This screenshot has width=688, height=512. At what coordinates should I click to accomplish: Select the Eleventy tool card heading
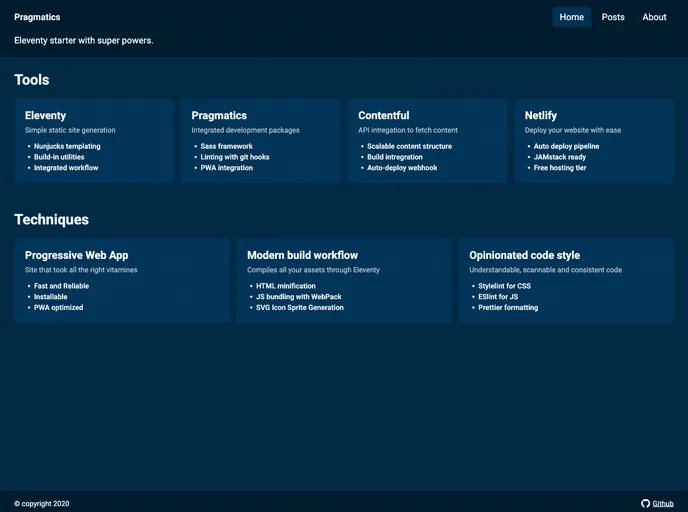click(46, 115)
